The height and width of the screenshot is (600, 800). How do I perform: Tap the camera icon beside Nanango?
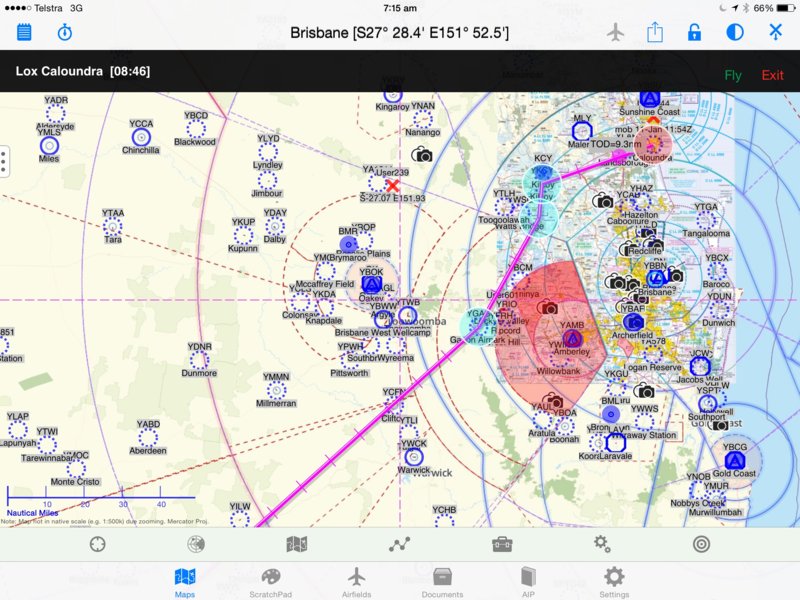click(x=422, y=155)
